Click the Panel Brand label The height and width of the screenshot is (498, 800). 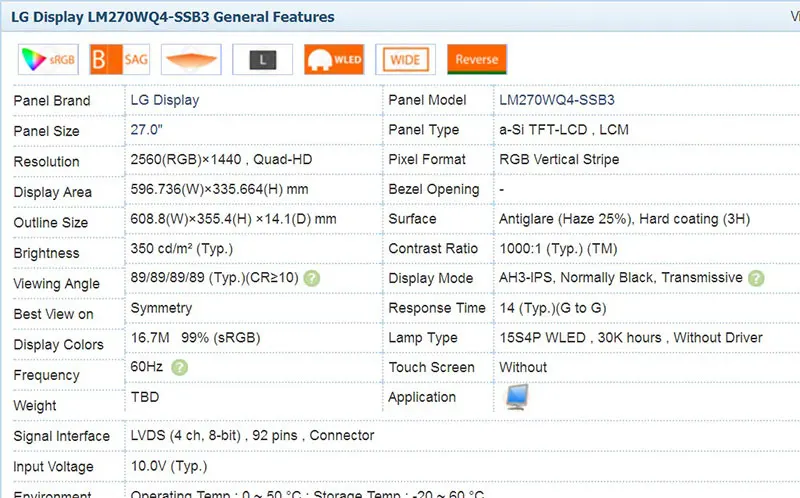click(x=52, y=101)
